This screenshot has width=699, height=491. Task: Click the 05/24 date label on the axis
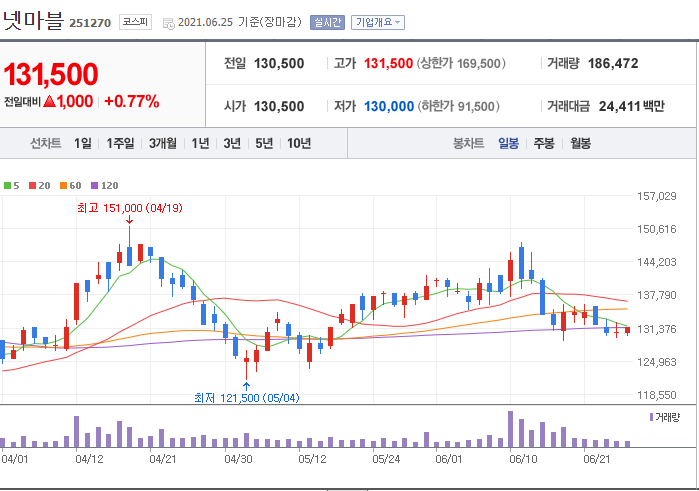[x=386, y=459]
